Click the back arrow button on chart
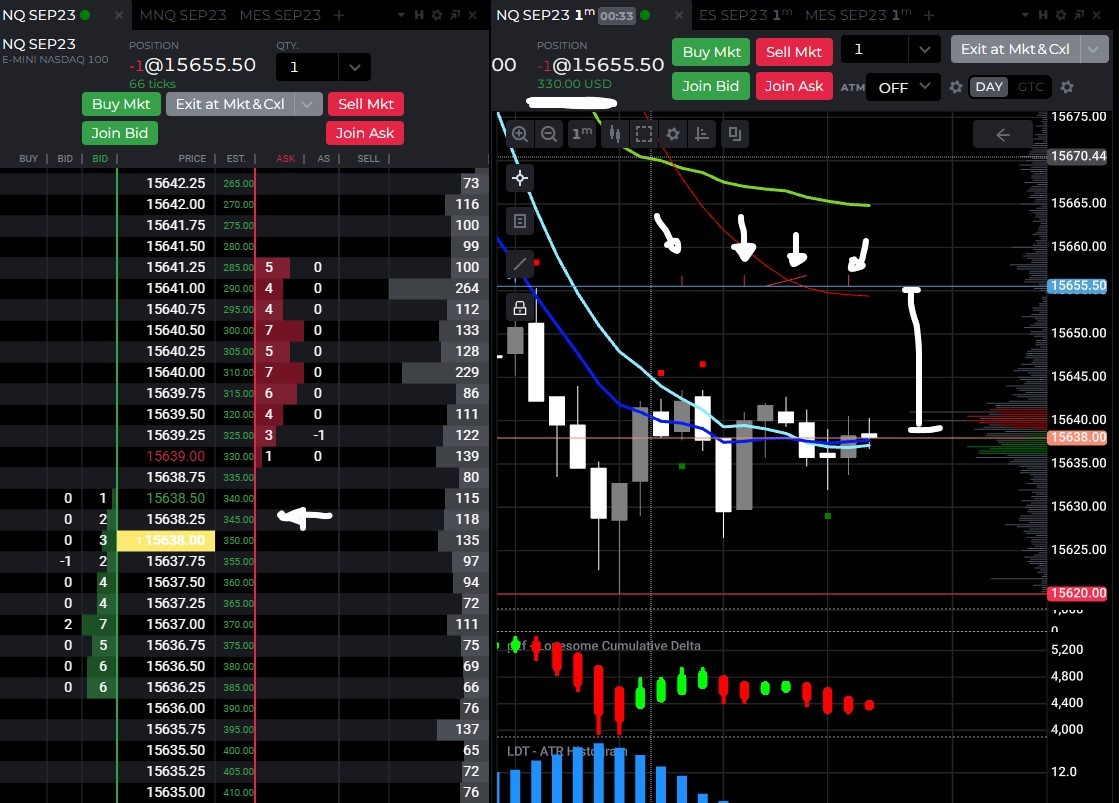Image resolution: width=1119 pixels, height=803 pixels. pos(1003,134)
